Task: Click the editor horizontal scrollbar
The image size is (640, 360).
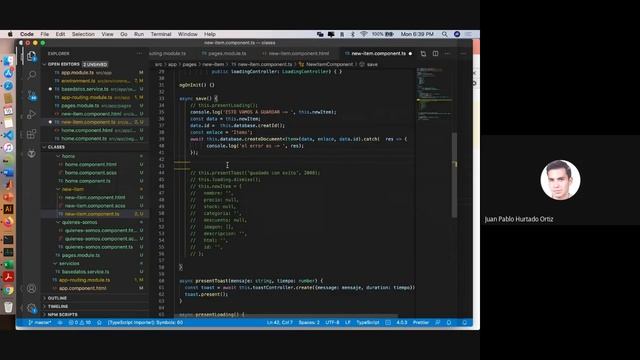Action: (286, 316)
